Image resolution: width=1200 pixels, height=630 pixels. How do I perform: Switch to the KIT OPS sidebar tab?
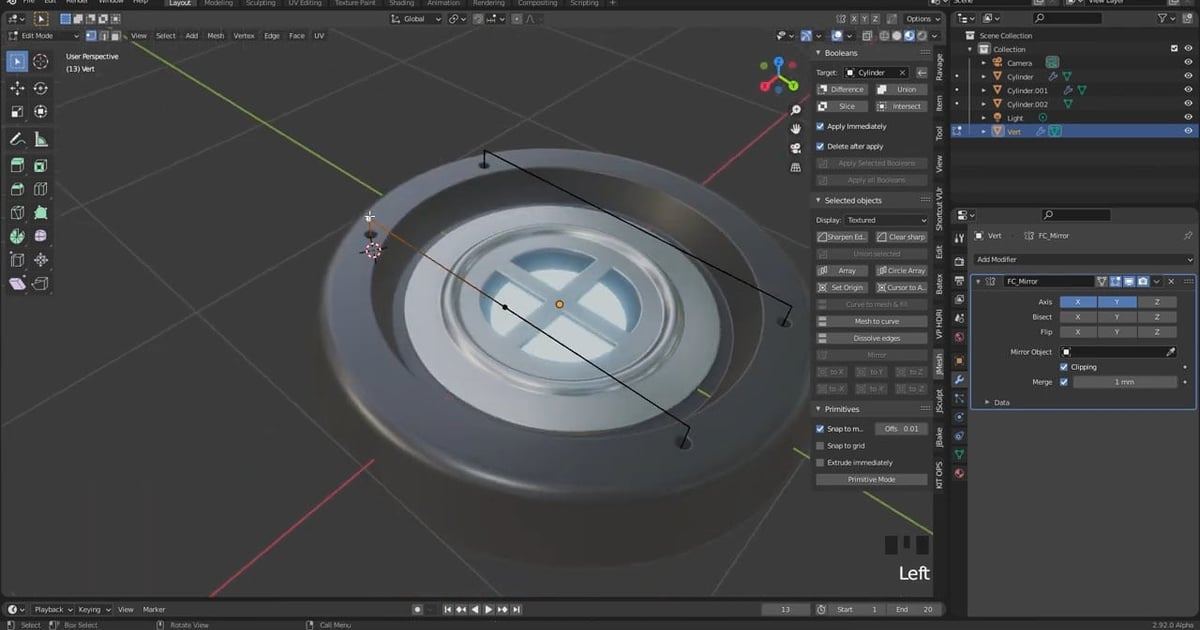point(940,475)
